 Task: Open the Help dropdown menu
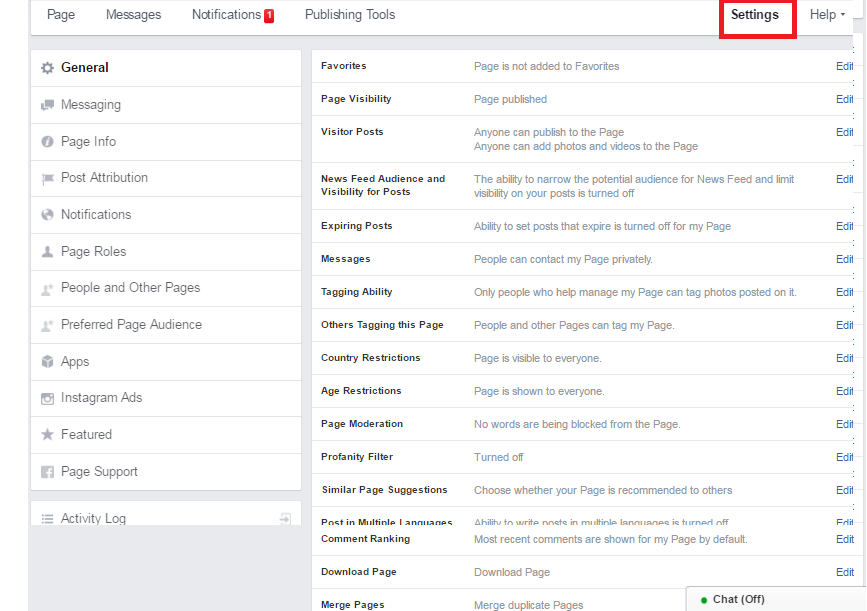click(827, 15)
